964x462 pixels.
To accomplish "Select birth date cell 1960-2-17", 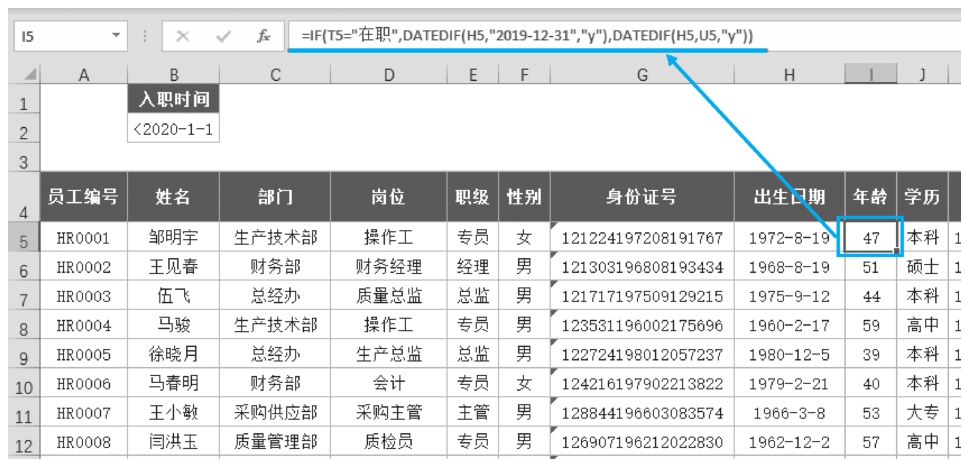I will [789, 326].
